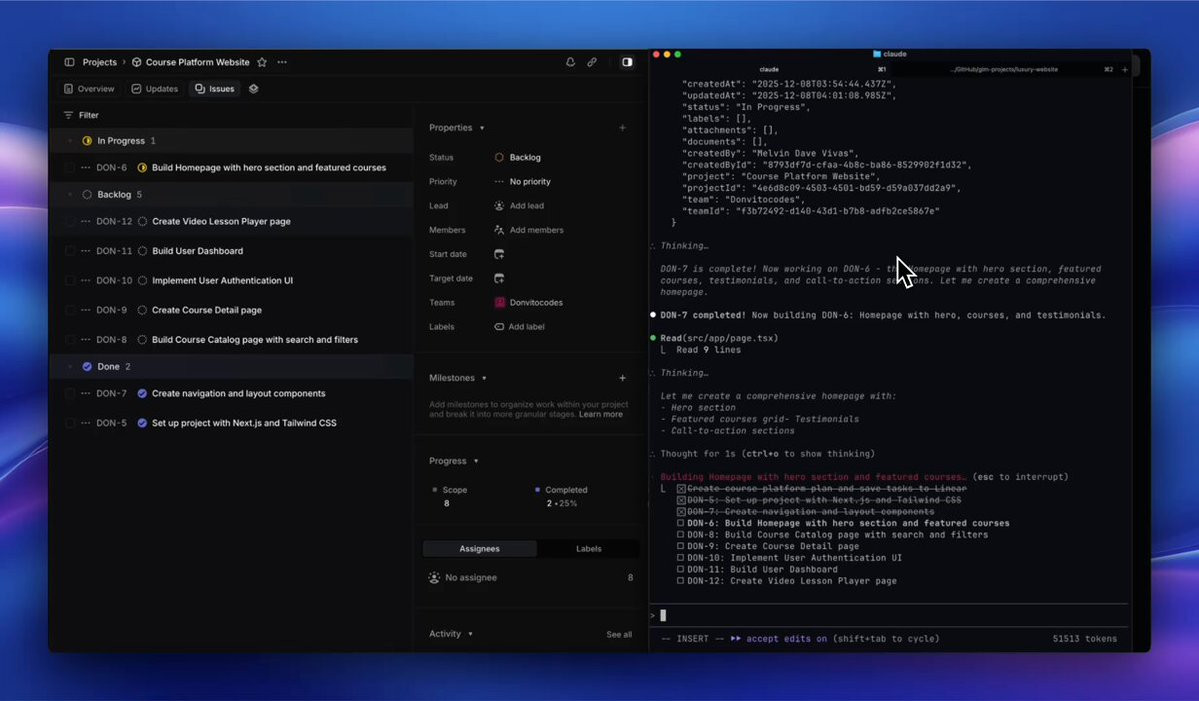
Task: Click the backlog status circle on DON-8
Action: click(x=142, y=339)
